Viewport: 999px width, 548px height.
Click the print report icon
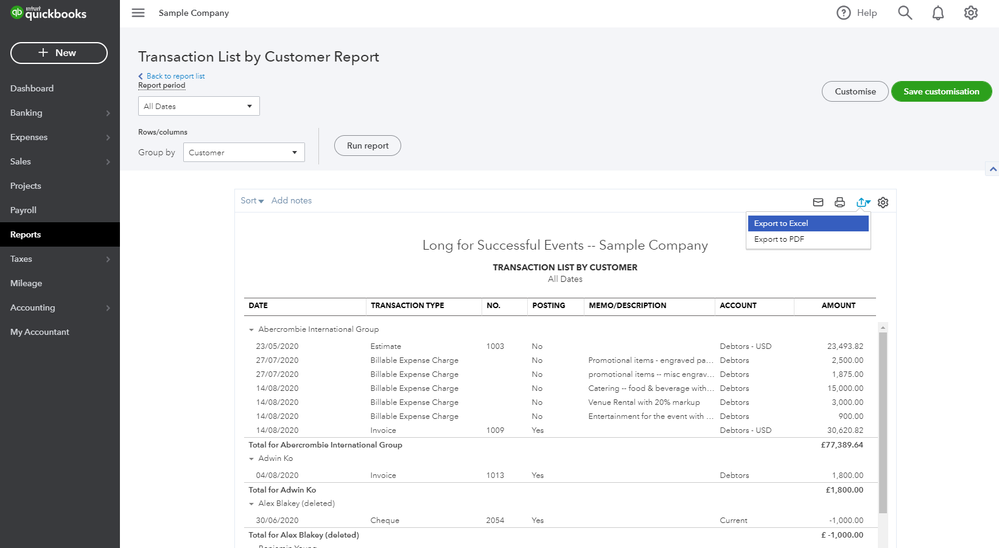[x=840, y=202]
